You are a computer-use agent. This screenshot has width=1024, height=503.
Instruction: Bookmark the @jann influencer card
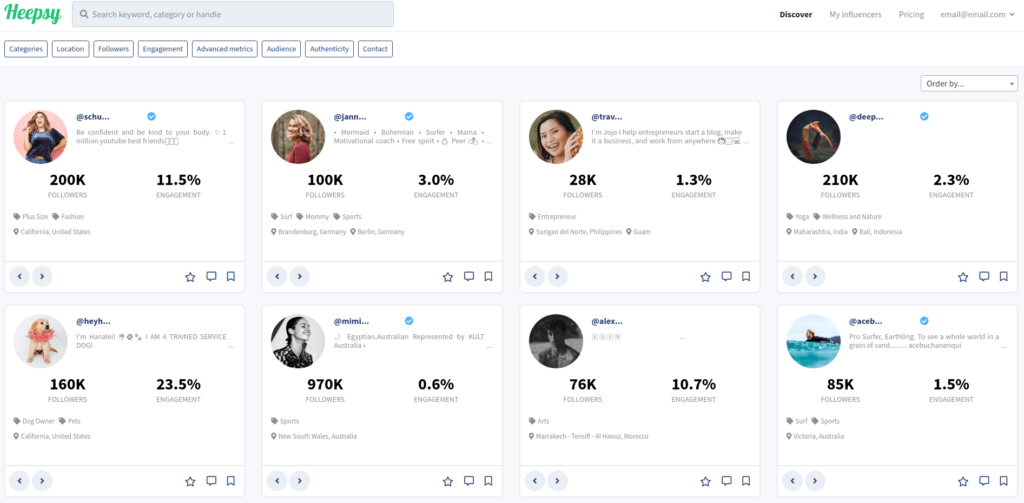pos(488,277)
